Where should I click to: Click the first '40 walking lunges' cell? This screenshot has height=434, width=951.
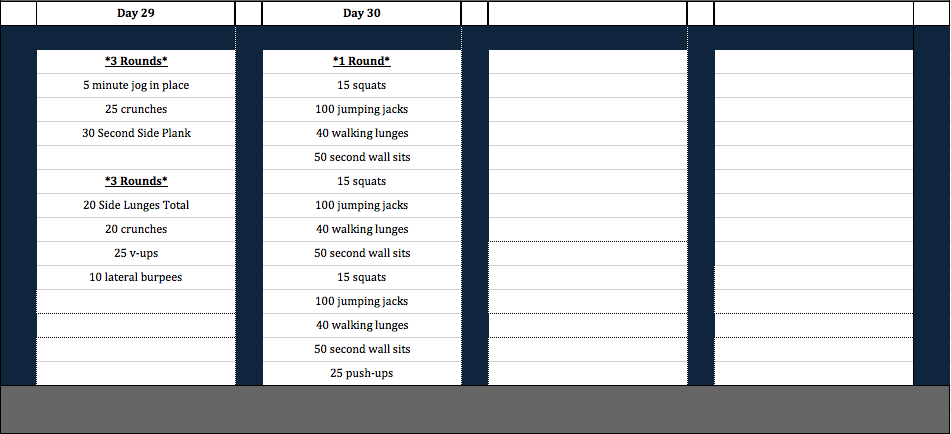coord(361,133)
